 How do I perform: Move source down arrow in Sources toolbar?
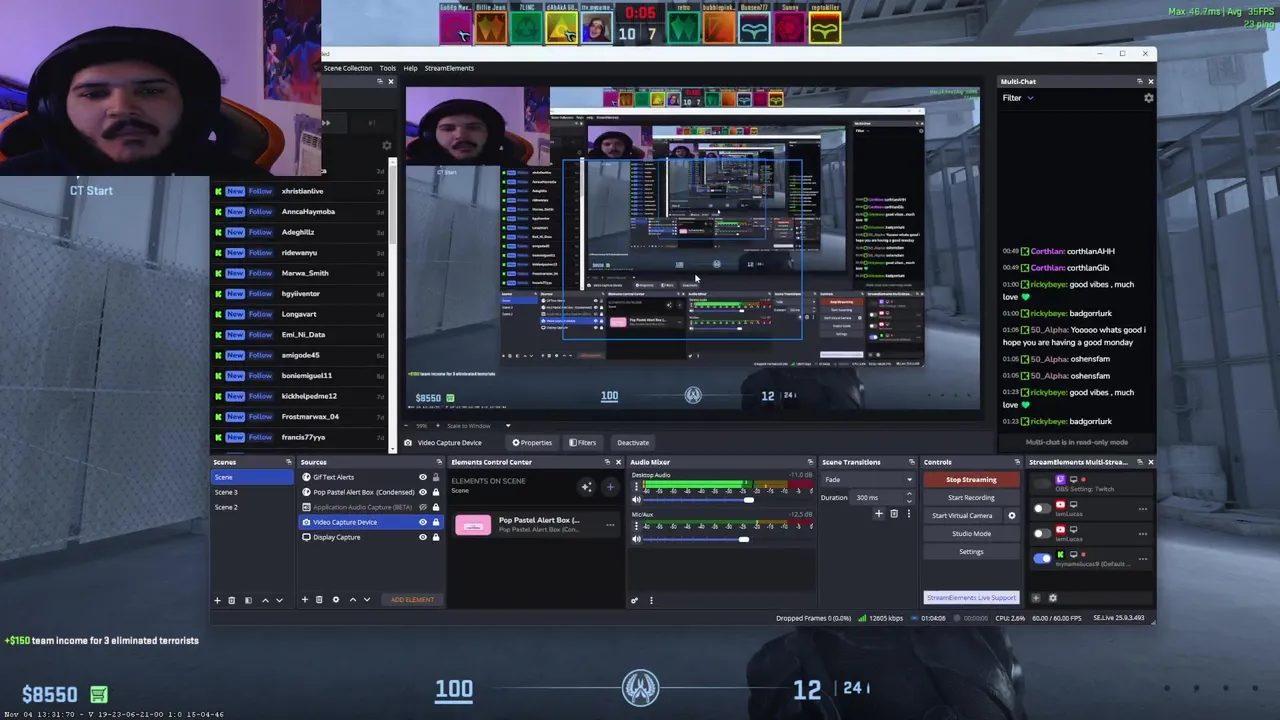pyautogui.click(x=366, y=600)
